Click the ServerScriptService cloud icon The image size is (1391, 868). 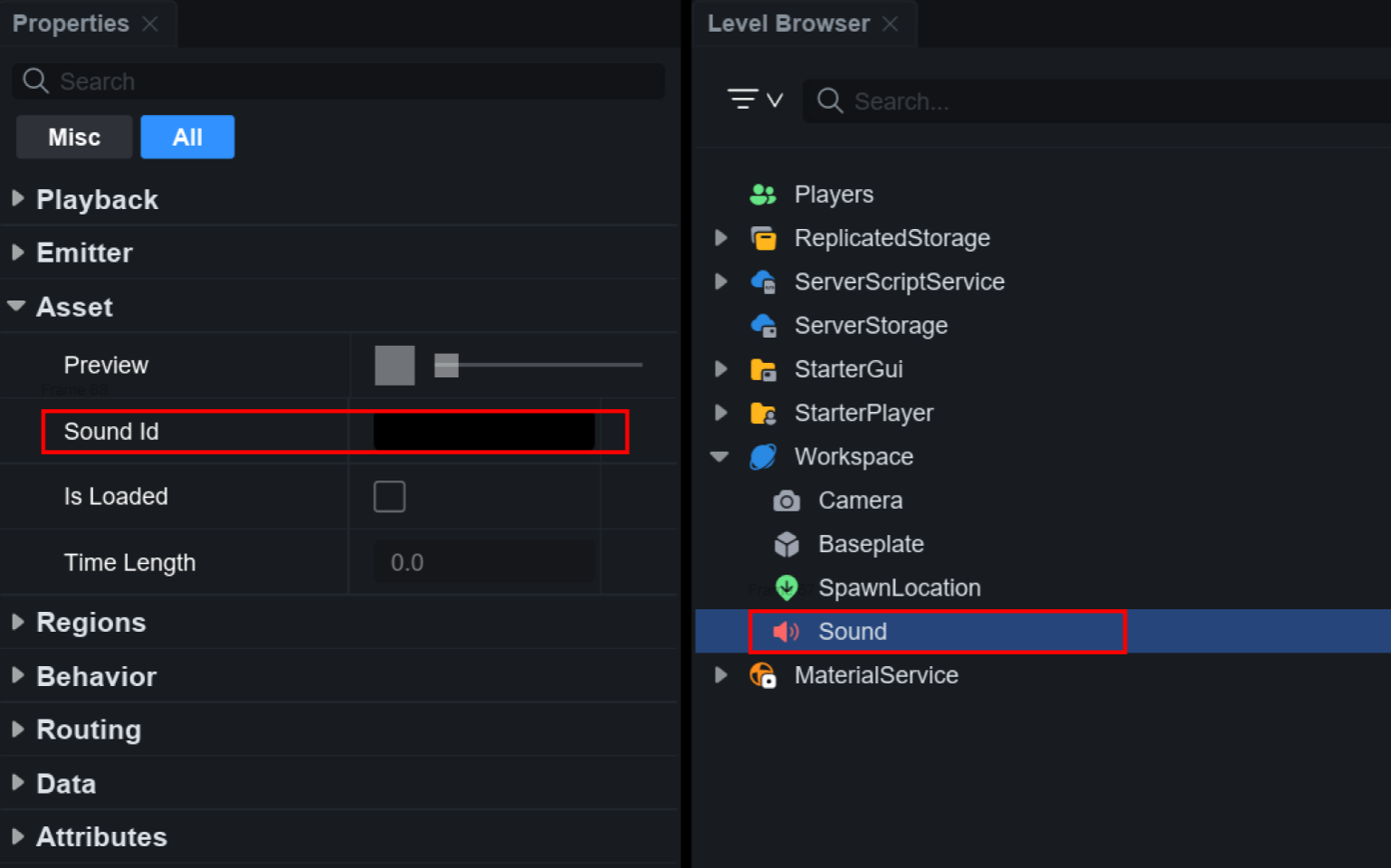pos(763,281)
